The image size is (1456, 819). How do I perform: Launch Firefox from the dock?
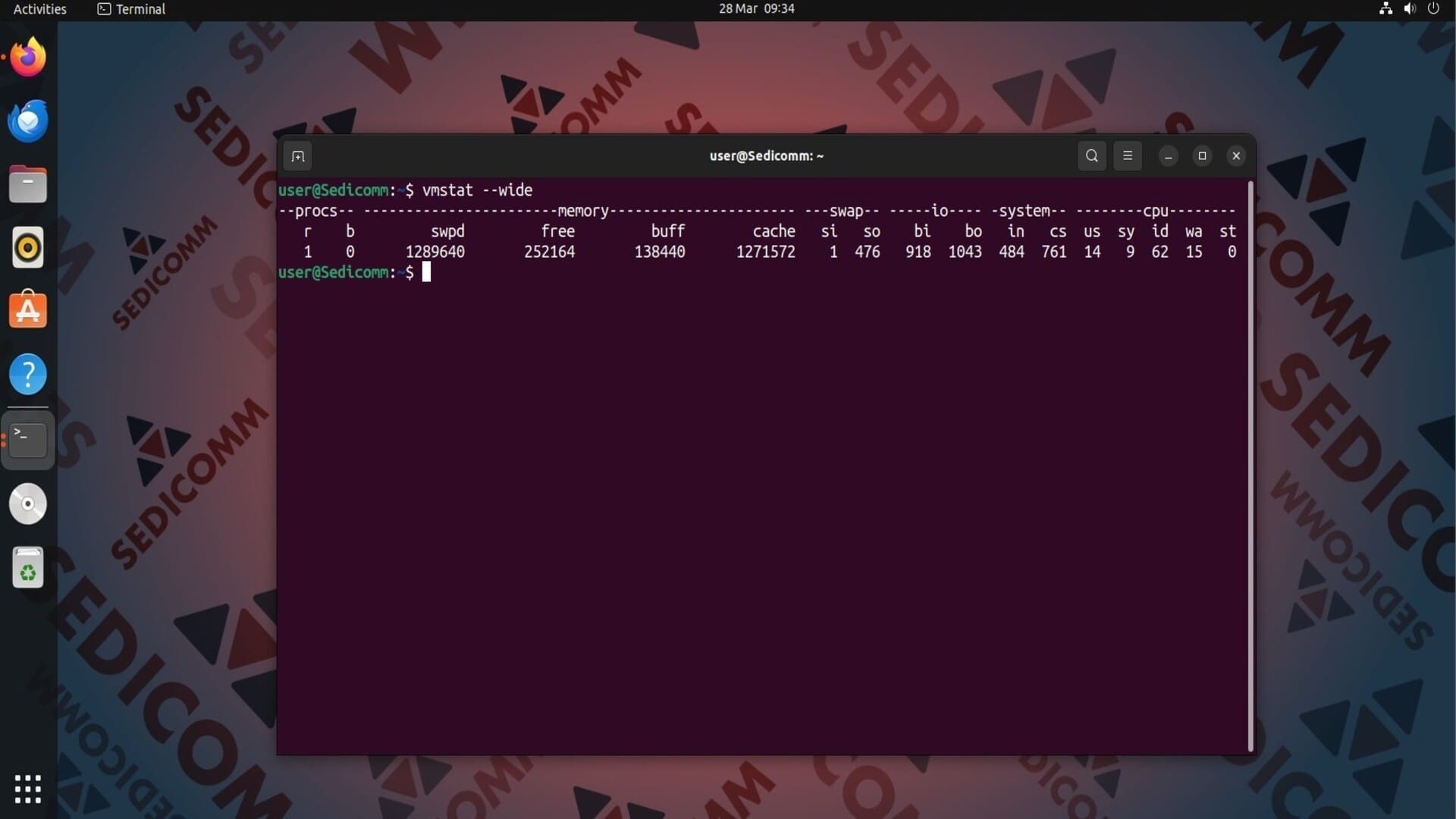point(28,58)
